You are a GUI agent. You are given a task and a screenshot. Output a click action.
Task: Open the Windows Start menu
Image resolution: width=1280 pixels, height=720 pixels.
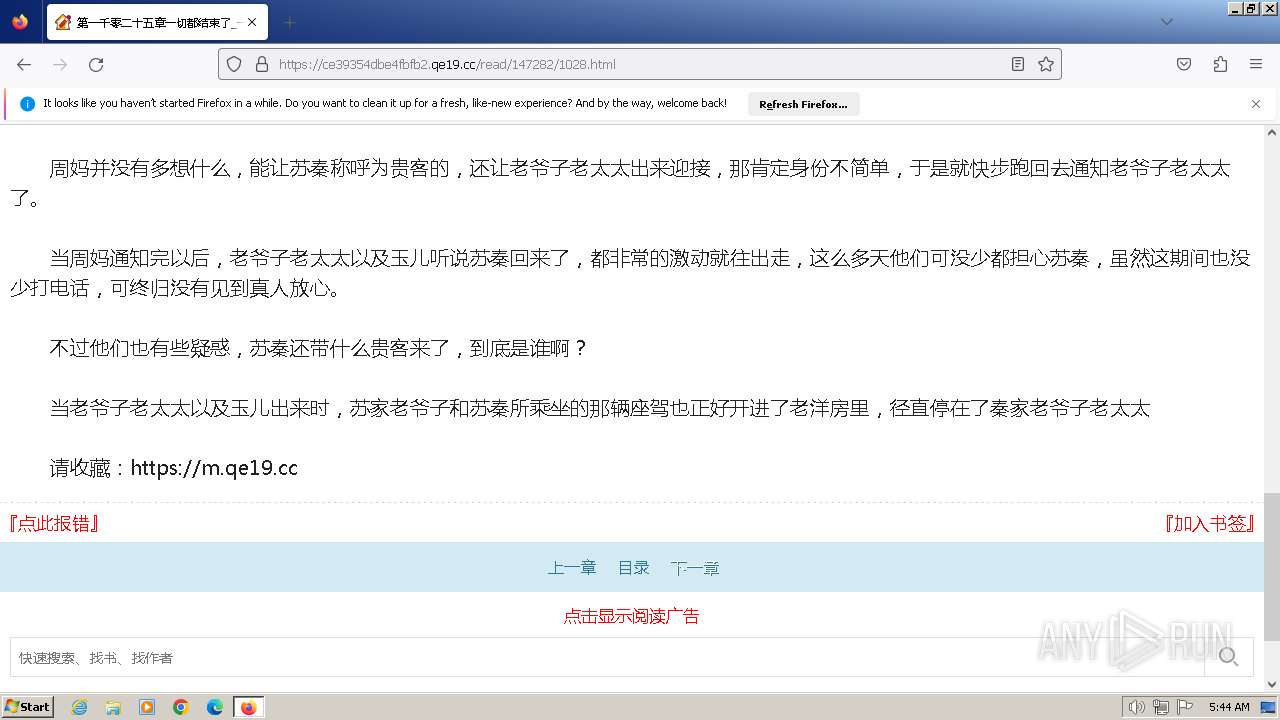pos(27,706)
